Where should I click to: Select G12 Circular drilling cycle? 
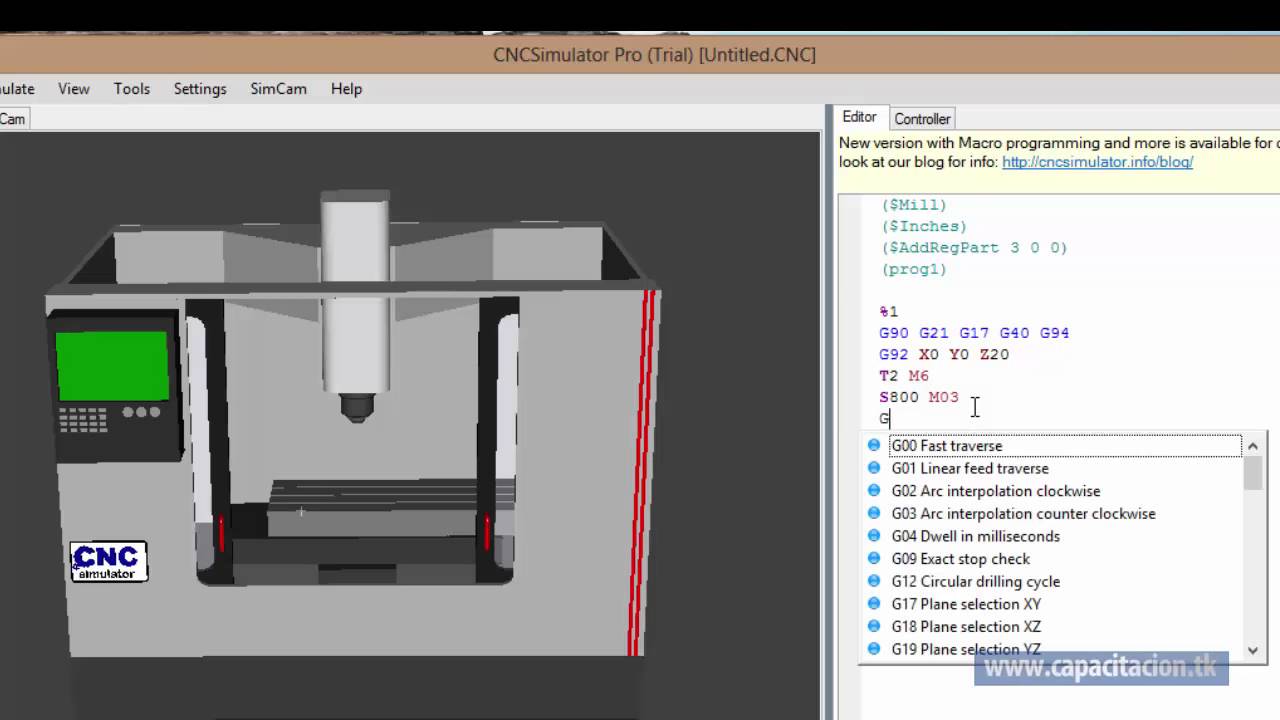(975, 581)
